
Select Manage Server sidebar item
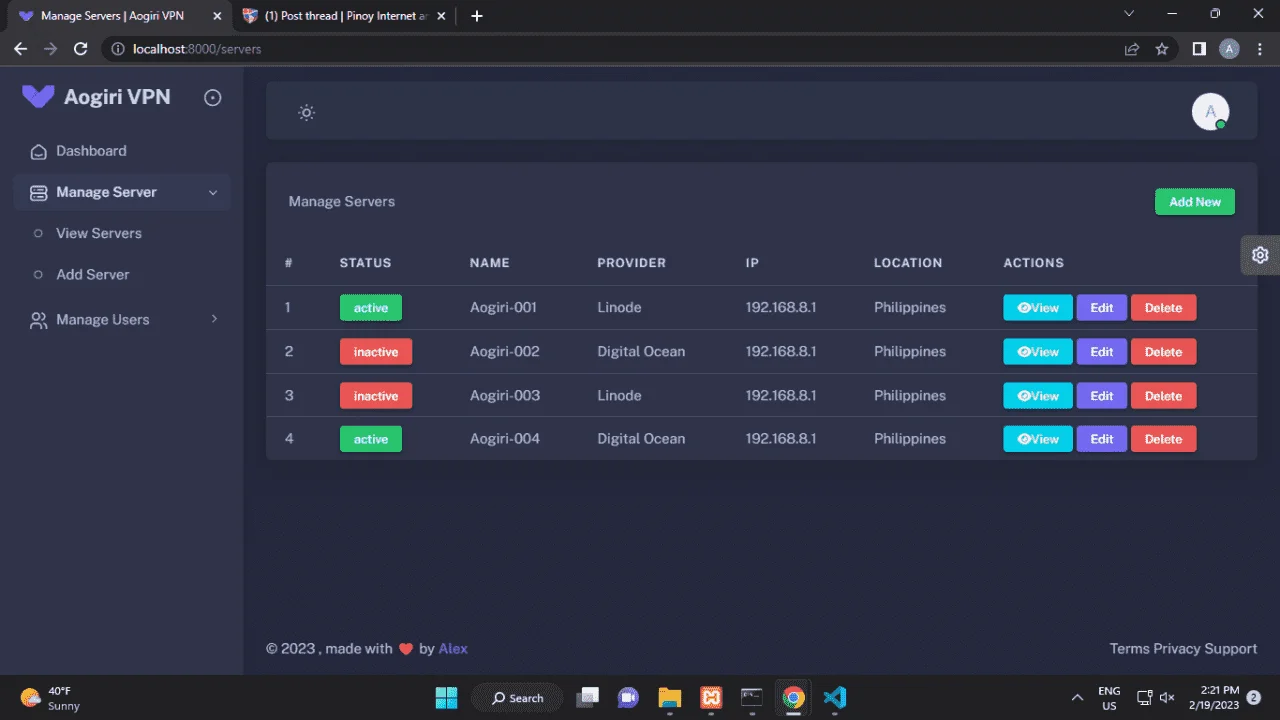(x=122, y=192)
